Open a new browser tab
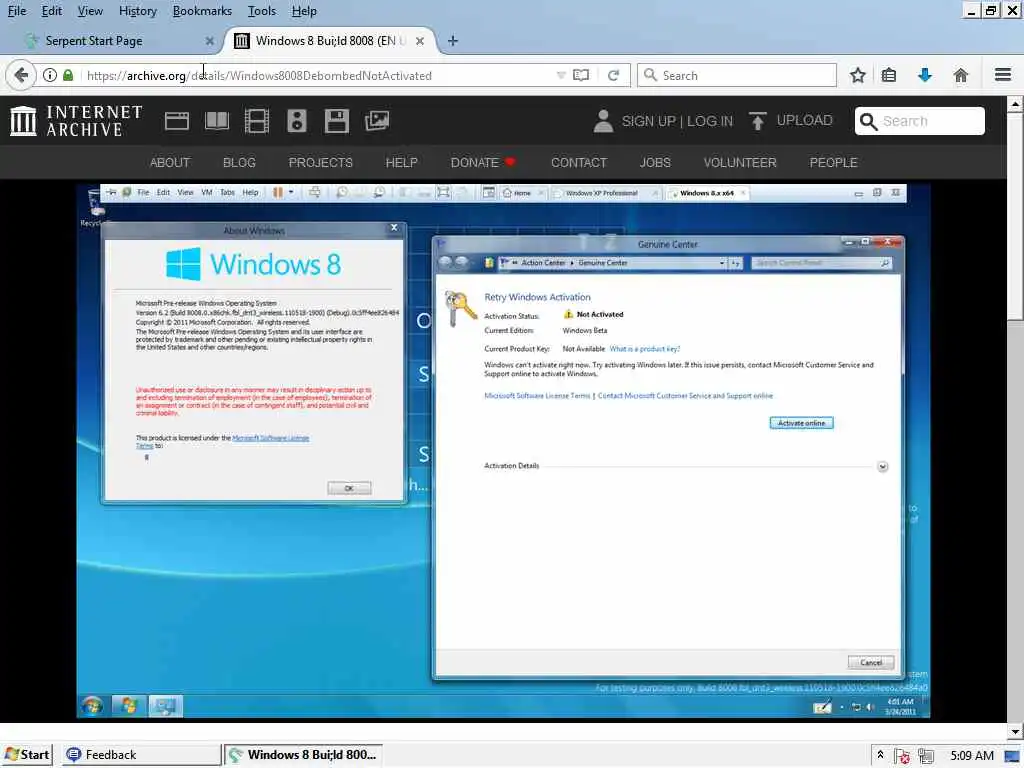This screenshot has width=1024, height=768. pyautogui.click(x=453, y=40)
